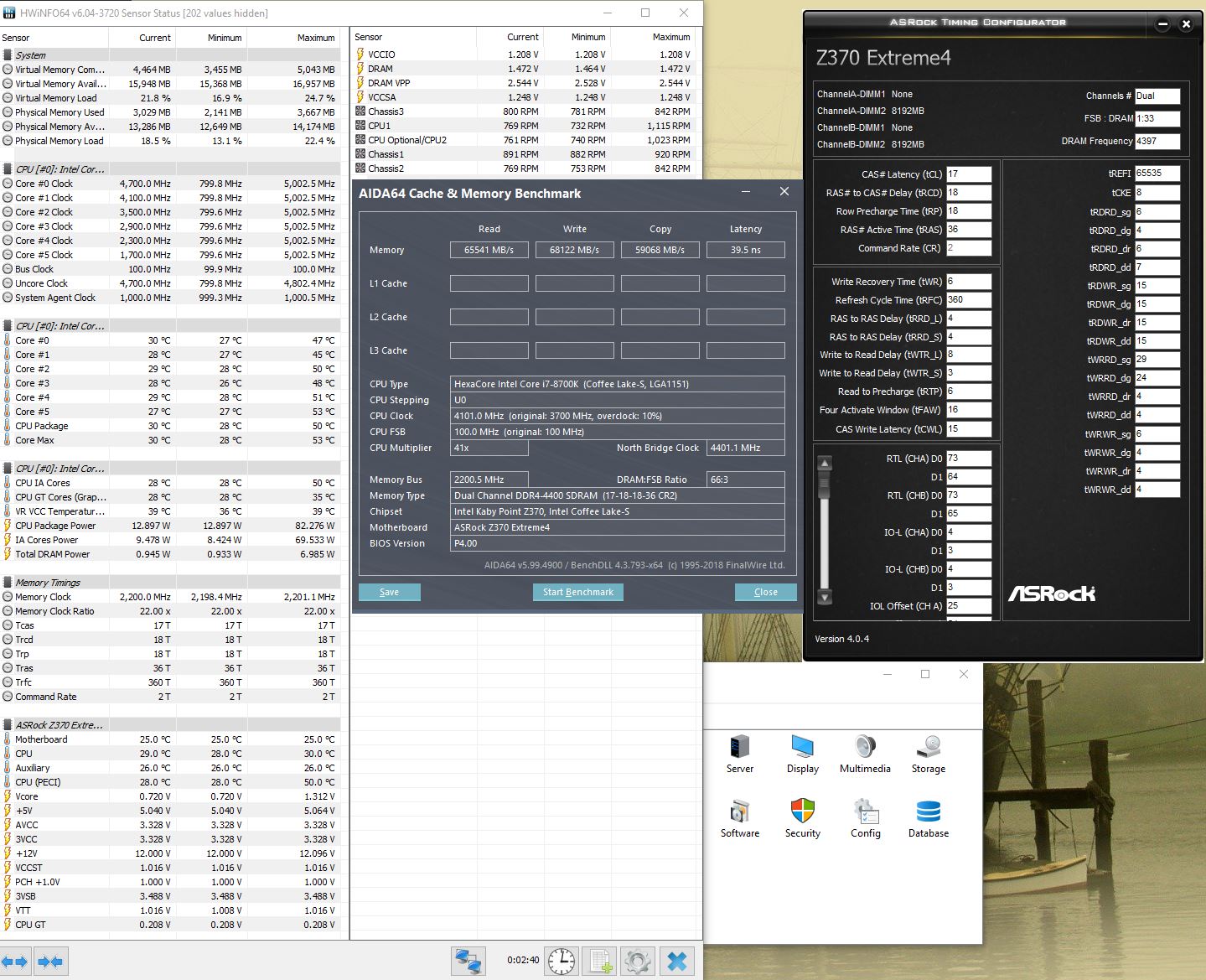Click the Command Rate (CR) field

click(969, 248)
